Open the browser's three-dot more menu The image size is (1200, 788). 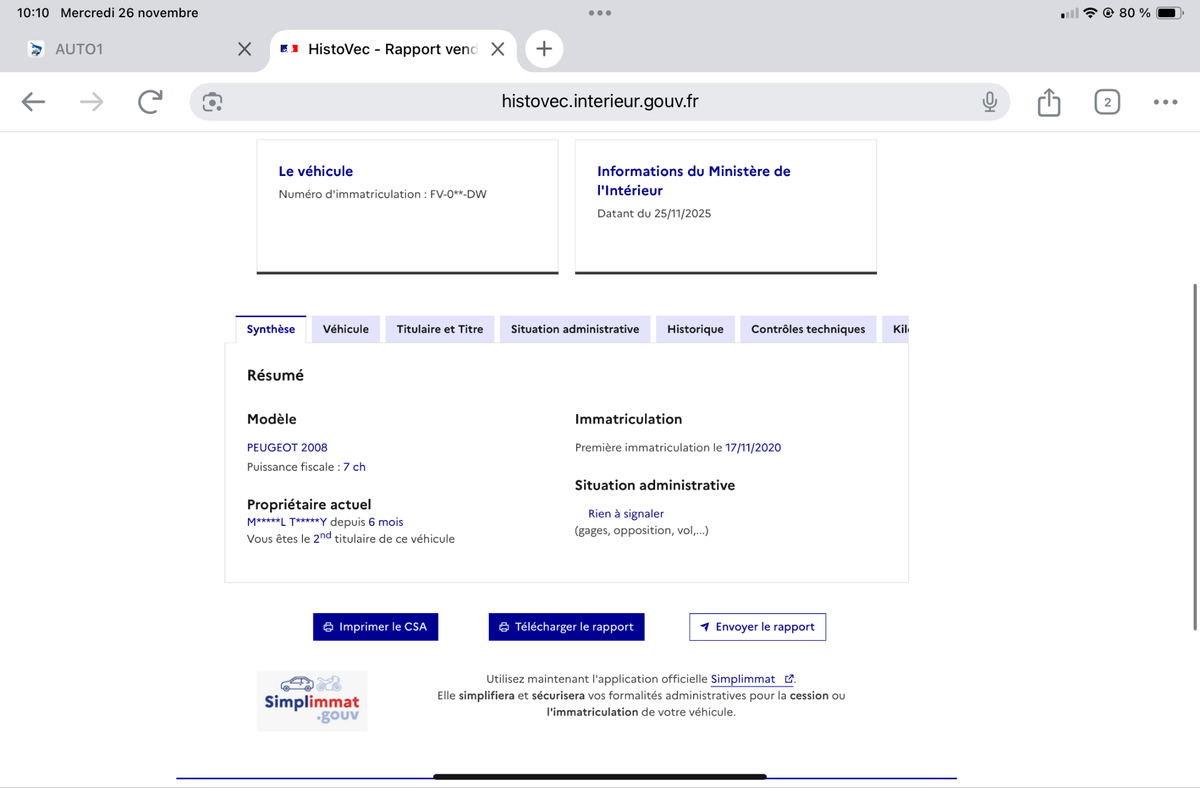tap(1165, 102)
